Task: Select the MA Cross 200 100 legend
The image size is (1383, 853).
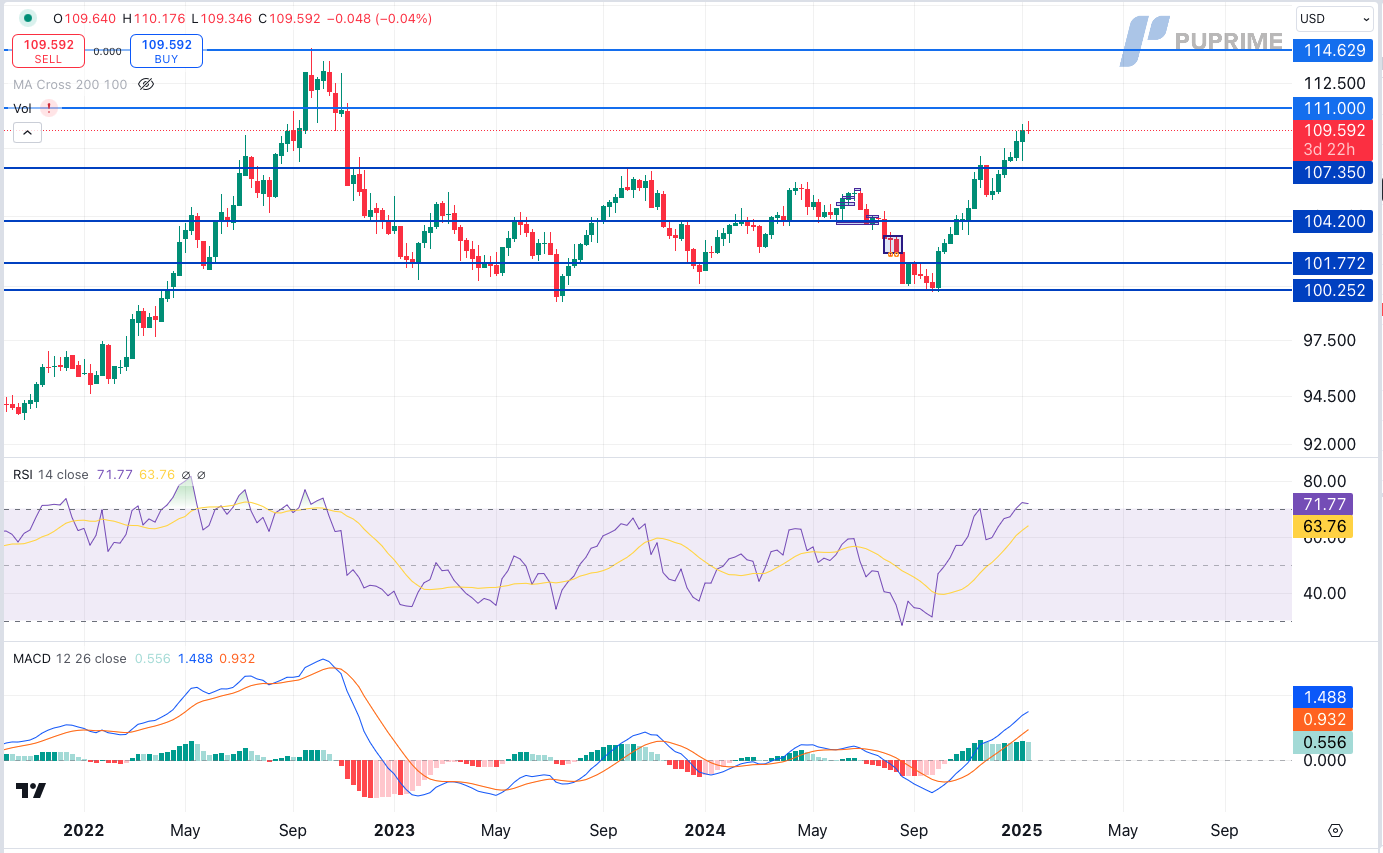Action: click(70, 84)
